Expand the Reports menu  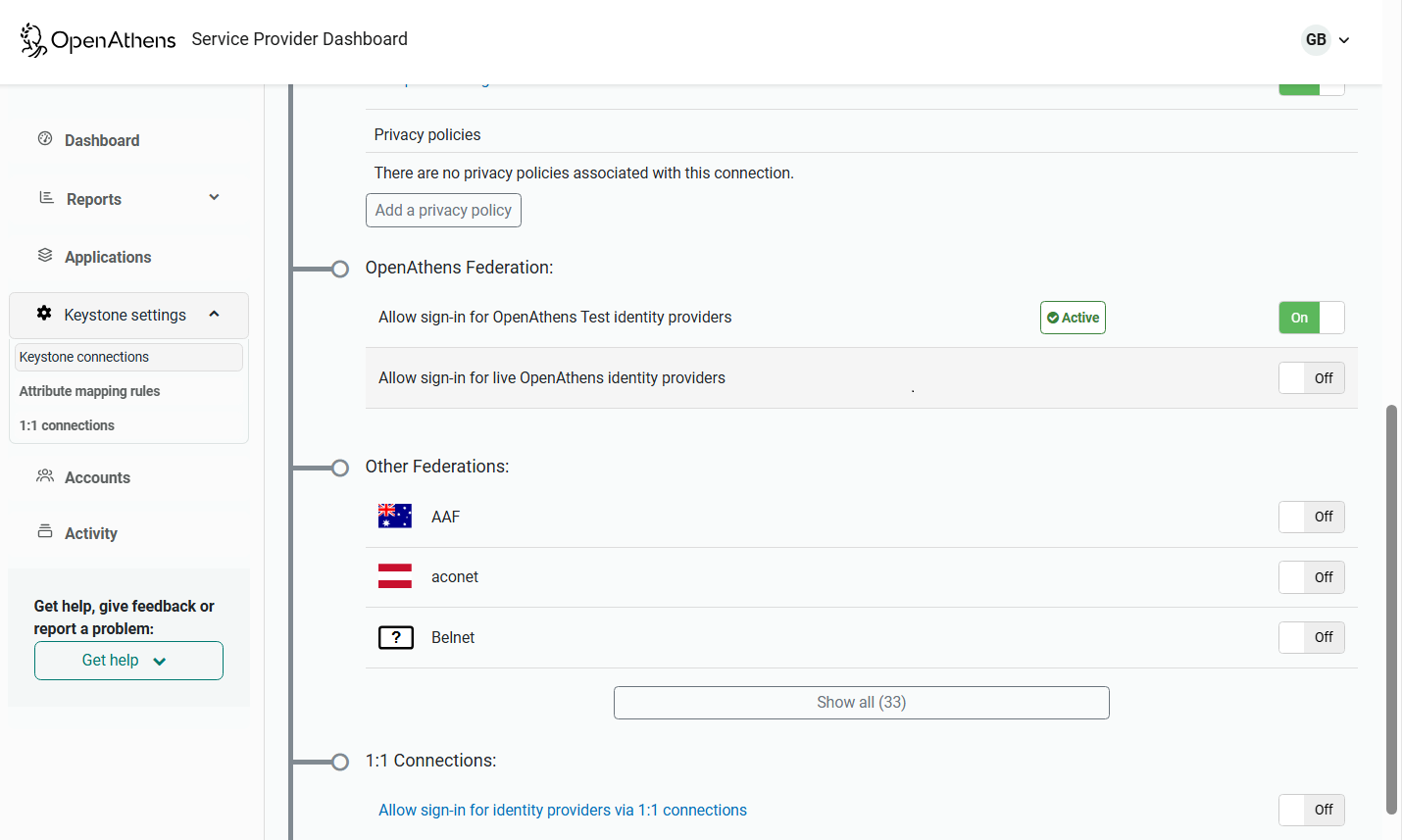[214, 197]
